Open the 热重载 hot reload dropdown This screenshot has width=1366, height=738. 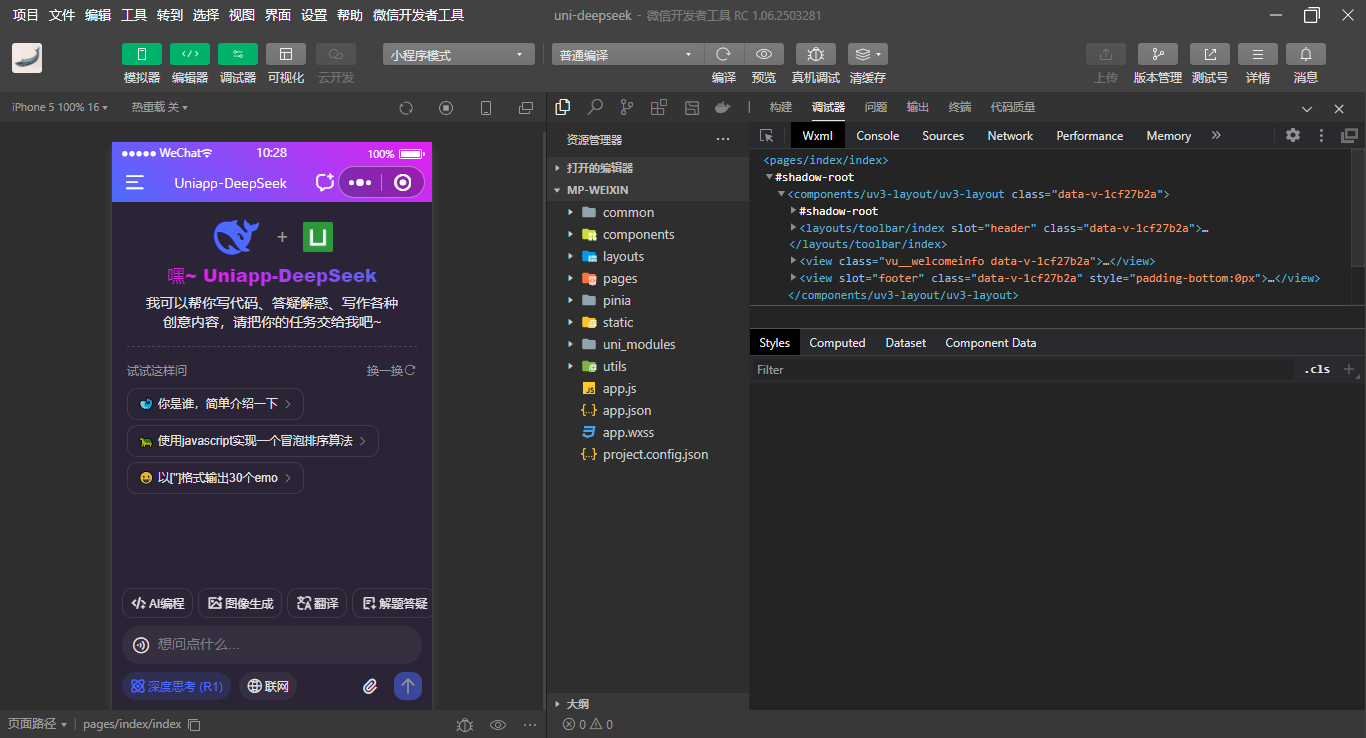click(160, 107)
